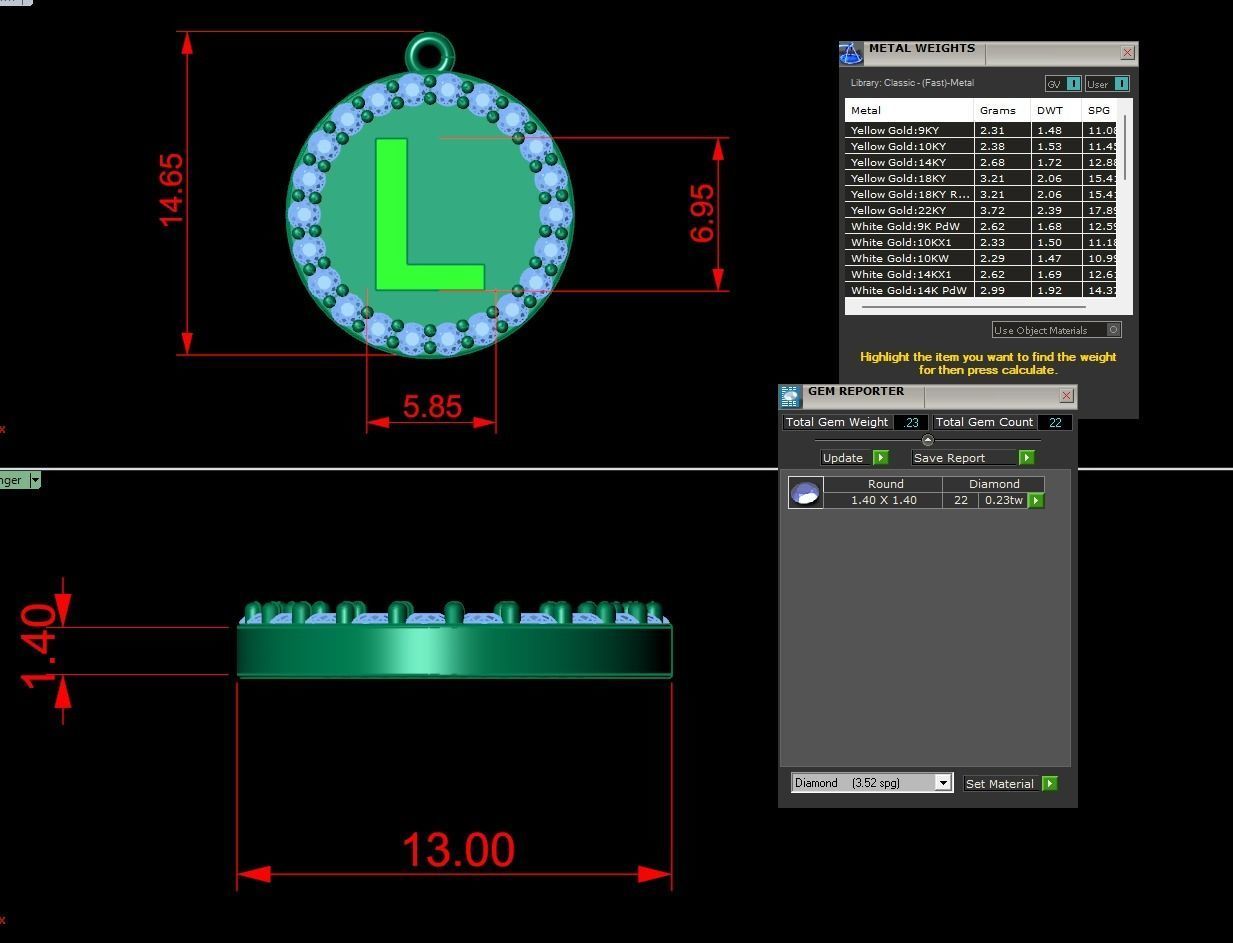Image resolution: width=1233 pixels, height=943 pixels.
Task: Click the green arrow beside Update
Action: point(881,458)
